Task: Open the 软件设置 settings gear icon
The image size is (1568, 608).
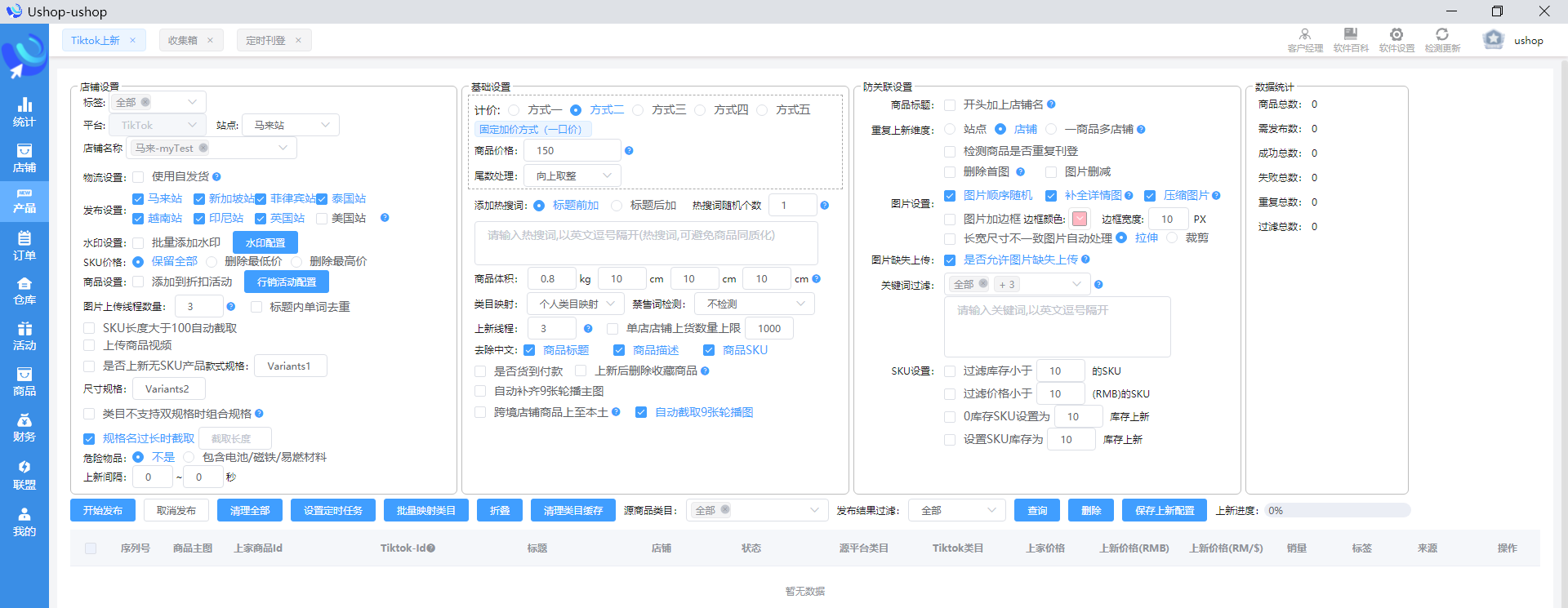Action: click(x=1396, y=40)
